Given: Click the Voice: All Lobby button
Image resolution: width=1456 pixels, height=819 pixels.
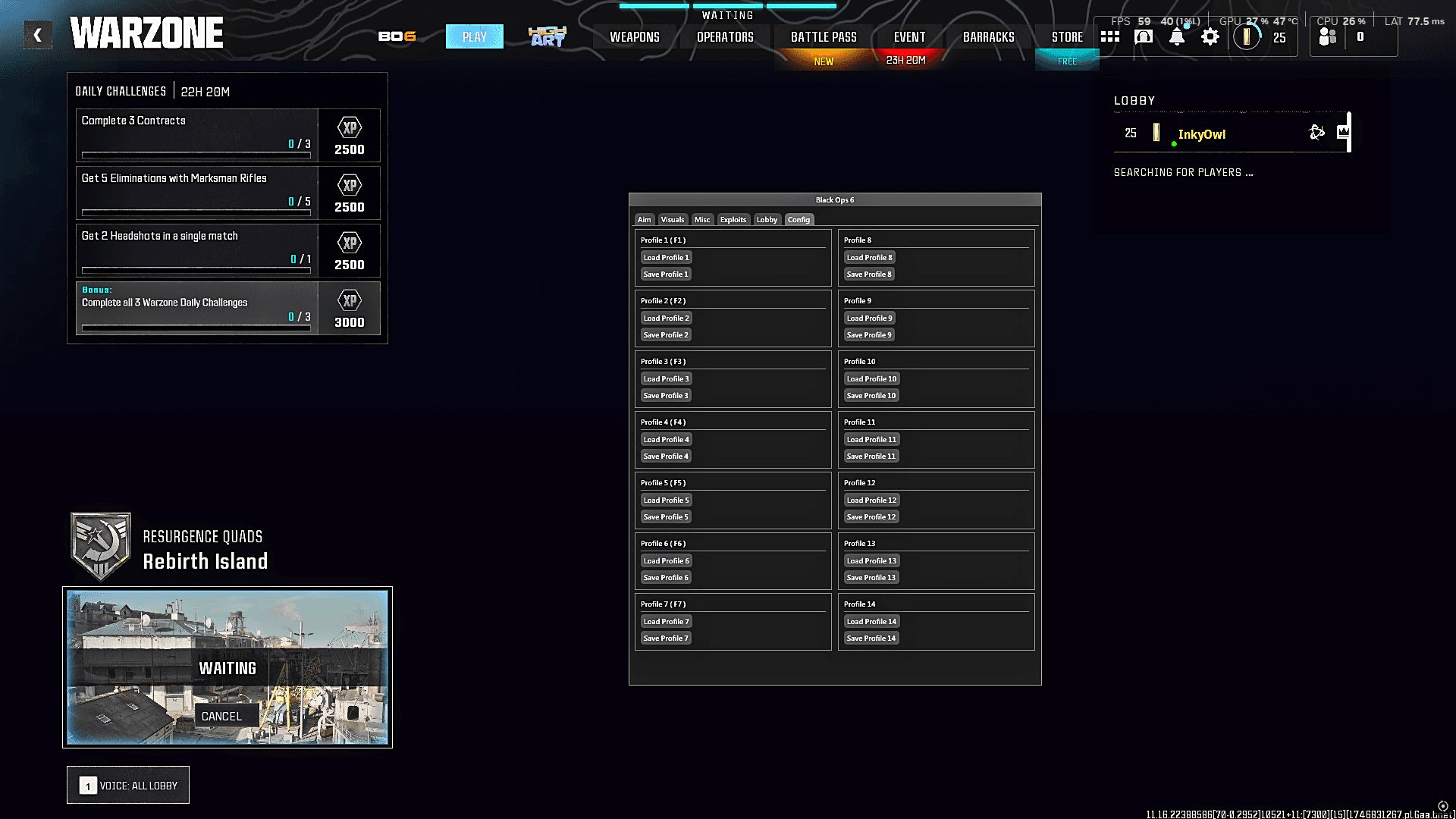Looking at the screenshot, I should click(128, 786).
